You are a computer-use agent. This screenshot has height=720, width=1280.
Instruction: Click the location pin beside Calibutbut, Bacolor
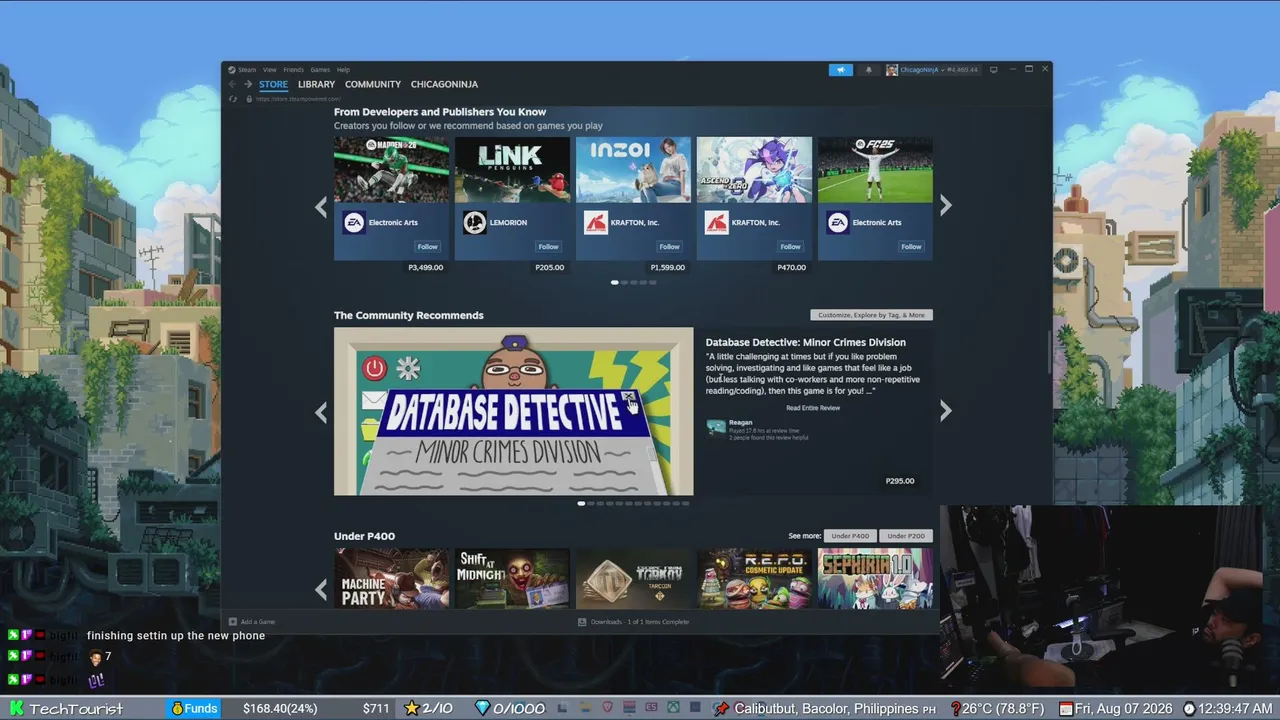pyautogui.click(x=722, y=708)
